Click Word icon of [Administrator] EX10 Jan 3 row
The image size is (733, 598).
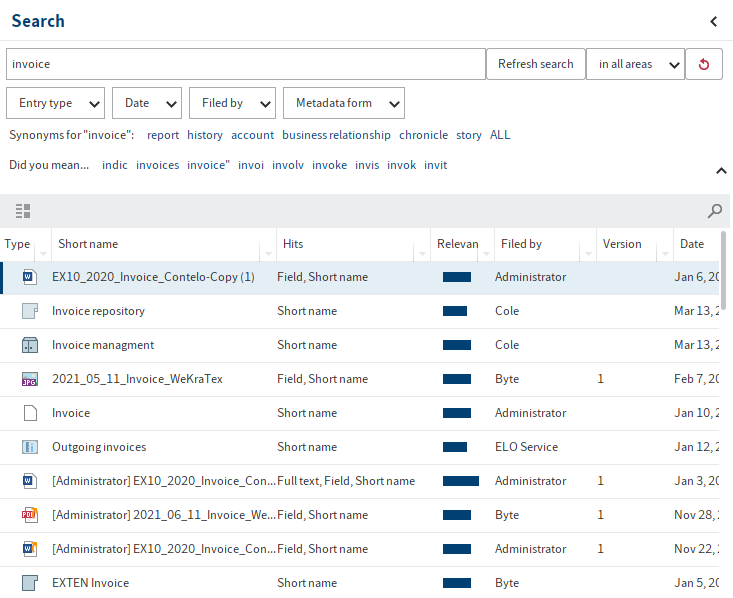tap(29, 481)
